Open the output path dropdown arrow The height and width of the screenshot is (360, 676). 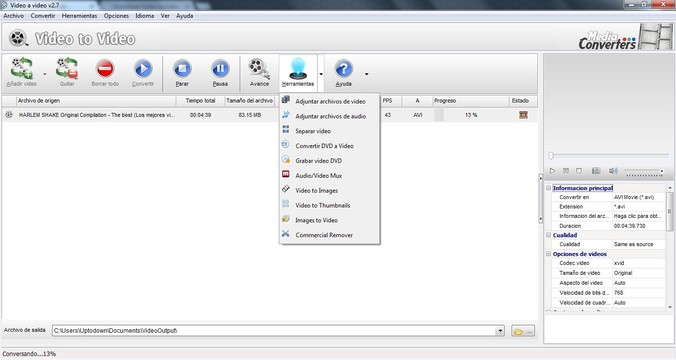[x=500, y=331]
